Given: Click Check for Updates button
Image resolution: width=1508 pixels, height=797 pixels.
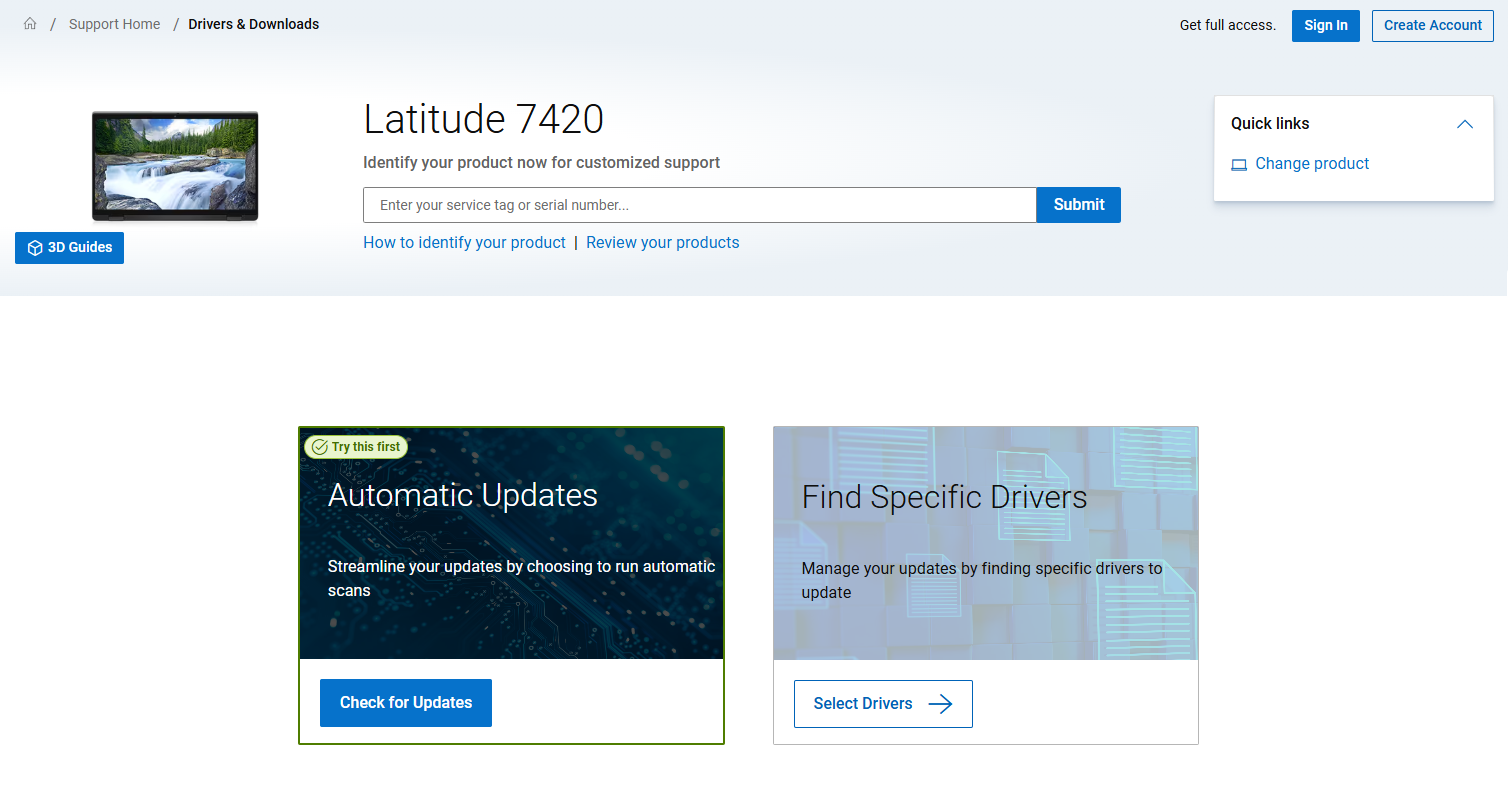Looking at the screenshot, I should [406, 703].
